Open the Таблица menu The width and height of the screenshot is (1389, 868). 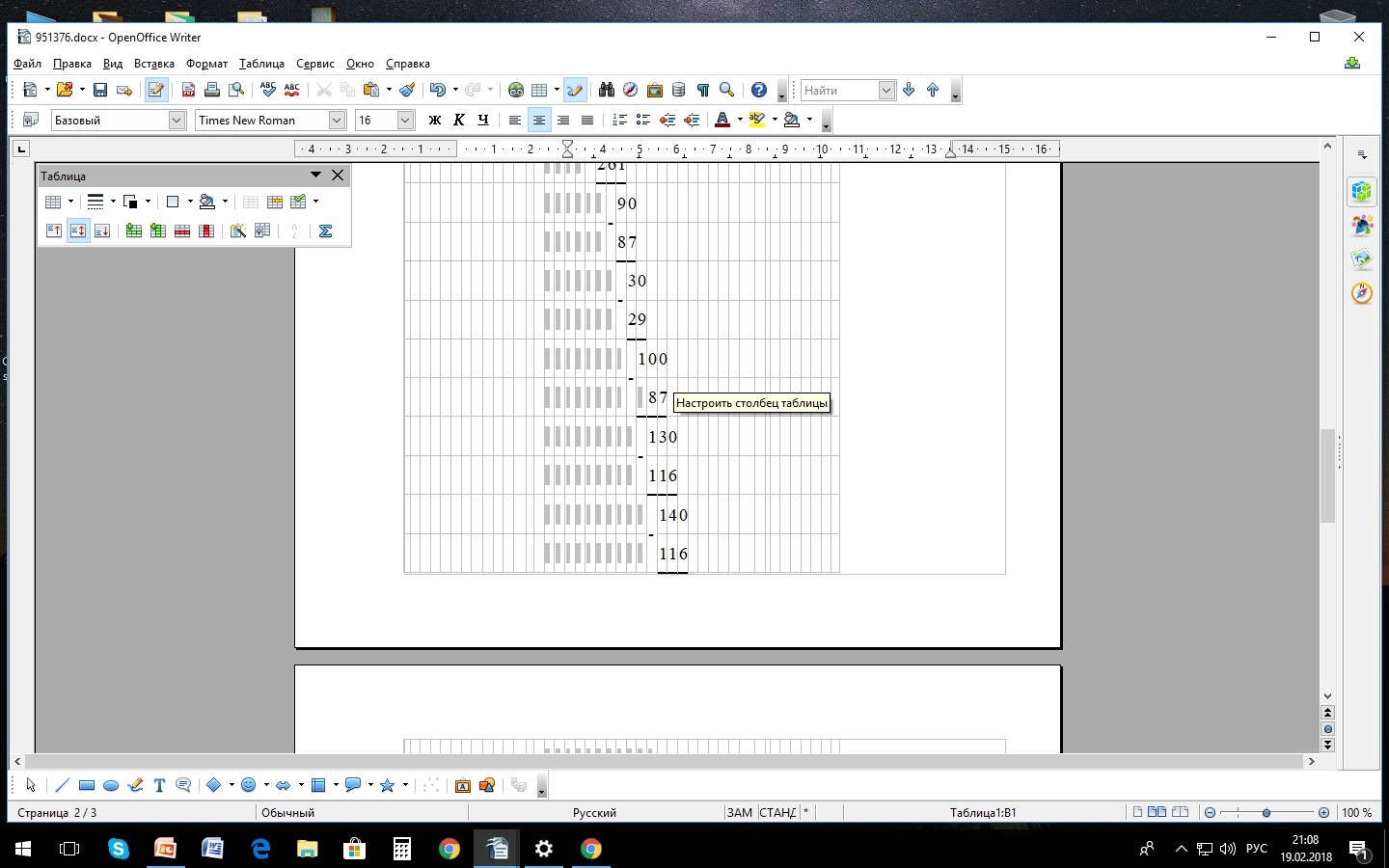(261, 64)
